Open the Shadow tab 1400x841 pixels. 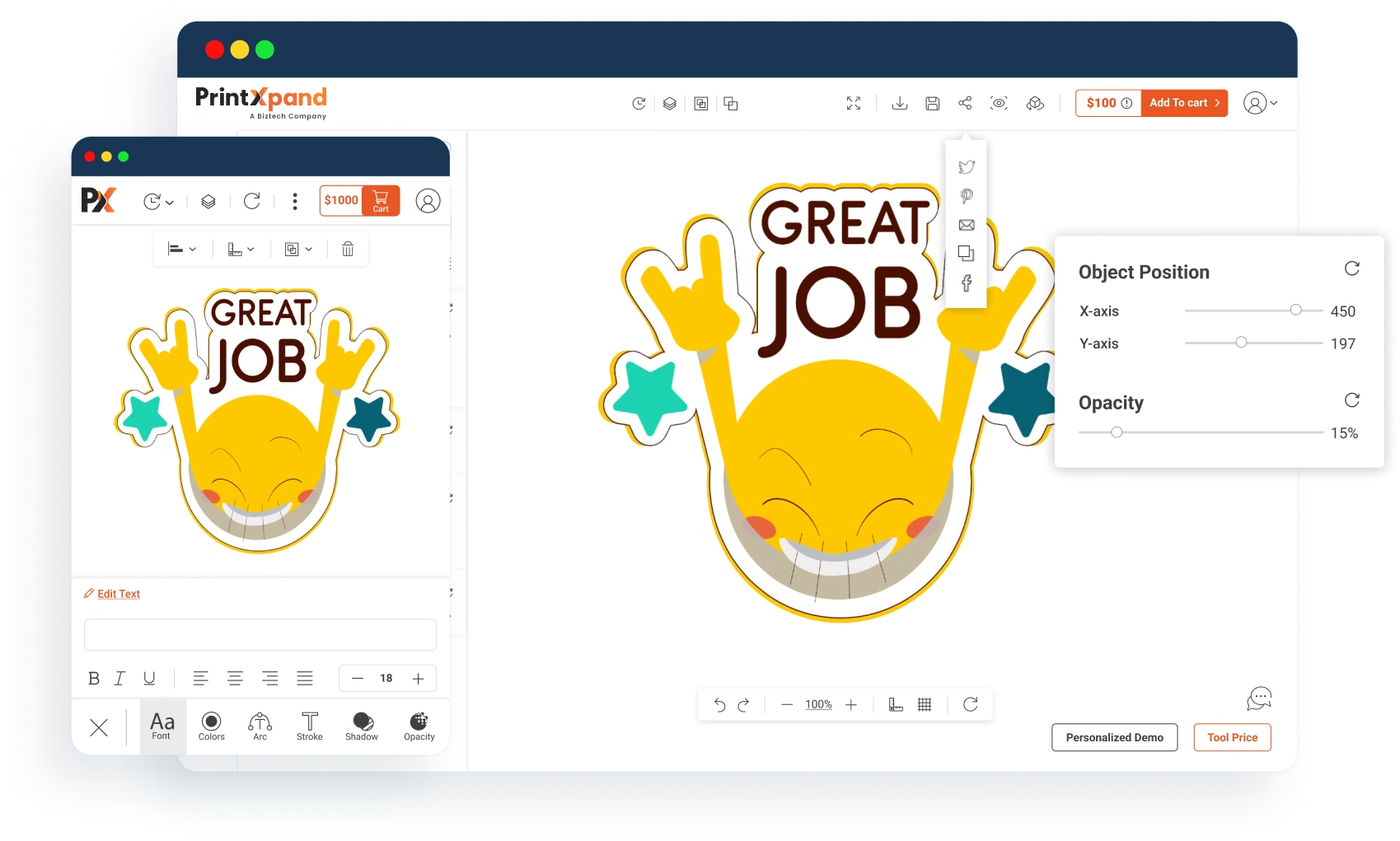(362, 726)
